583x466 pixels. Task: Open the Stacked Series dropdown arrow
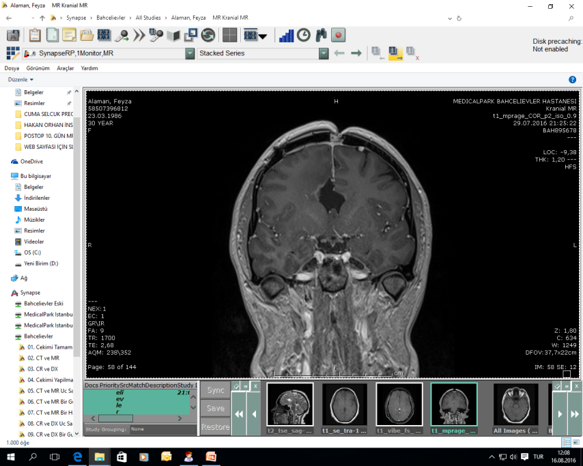324,54
